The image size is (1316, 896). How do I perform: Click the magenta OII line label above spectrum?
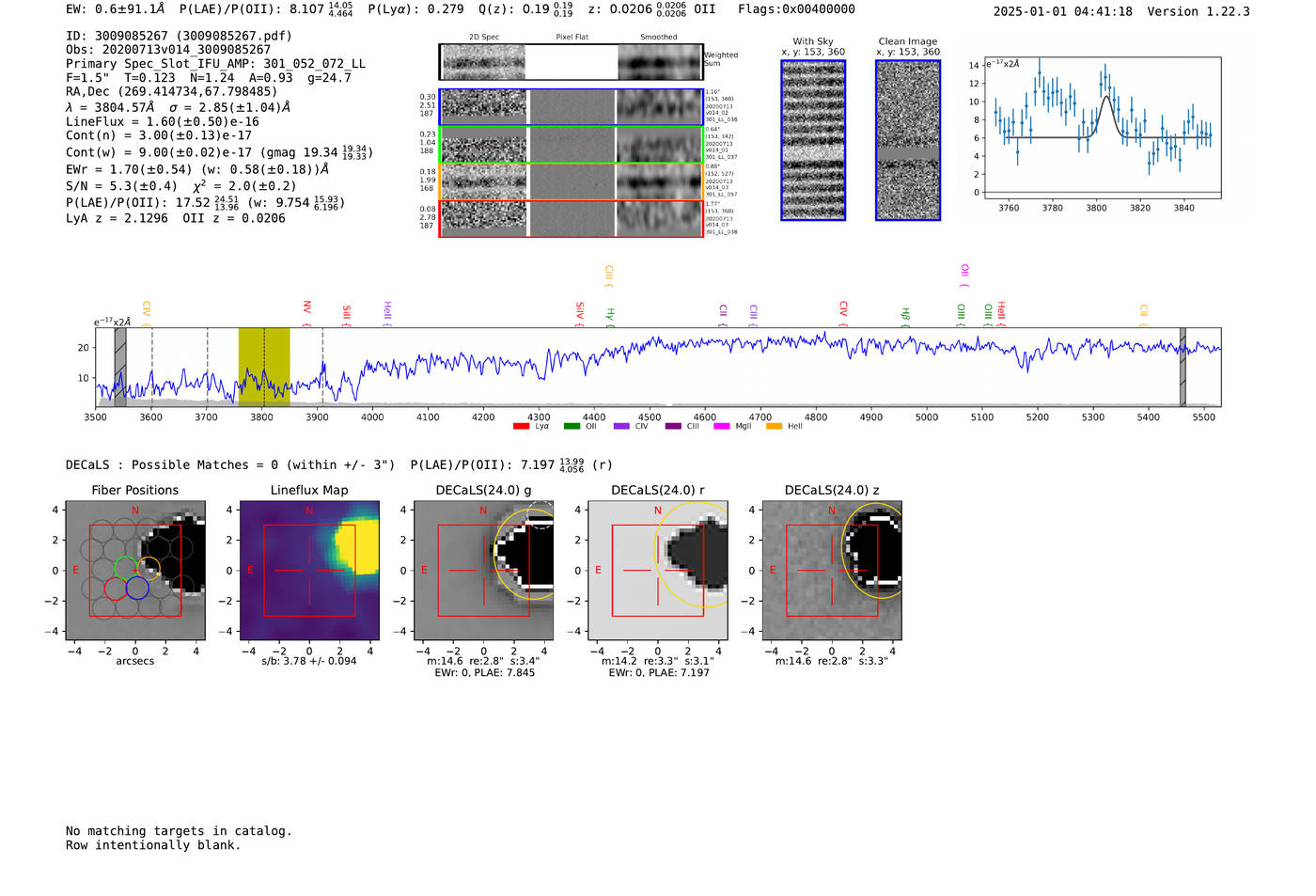pyautogui.click(x=964, y=275)
